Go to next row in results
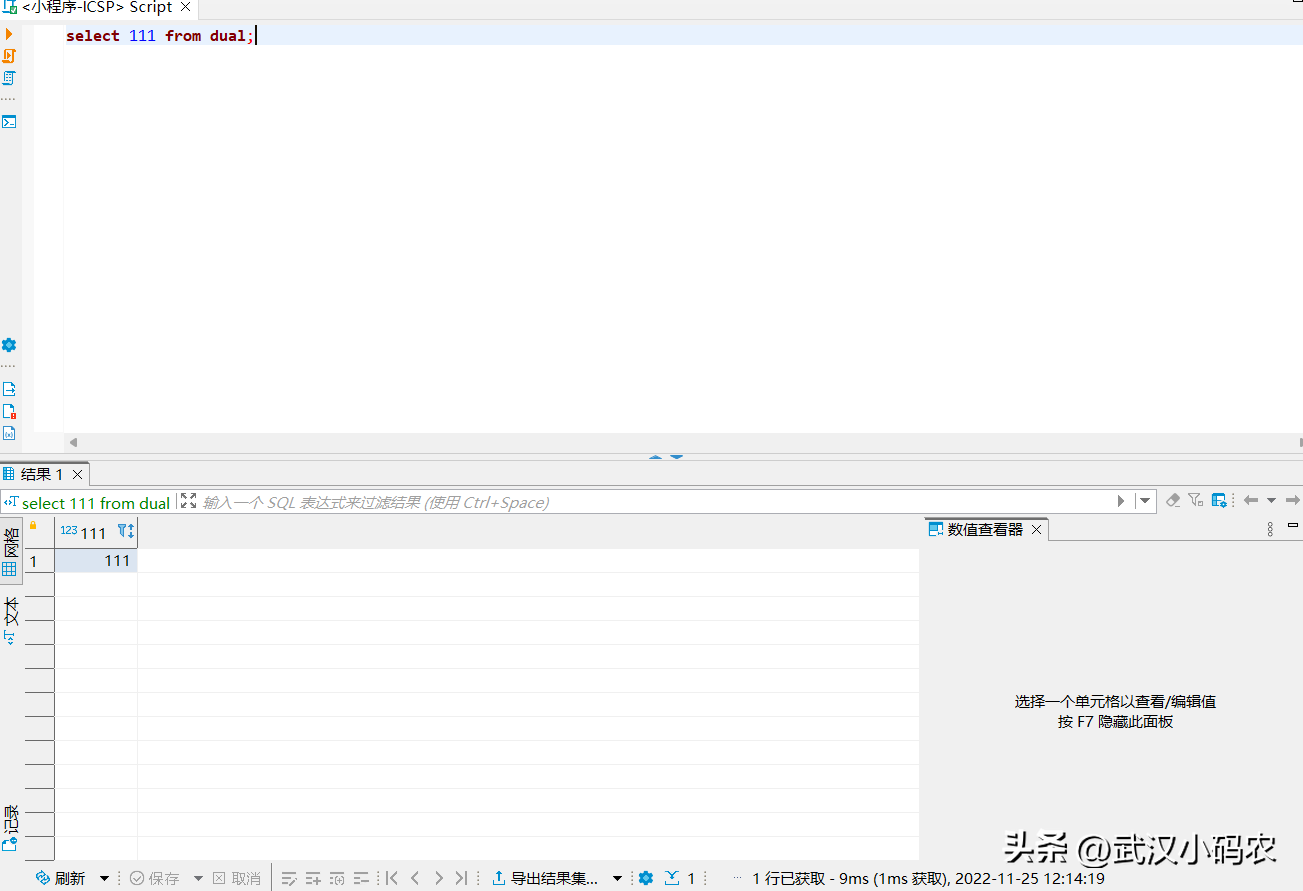 pos(438,878)
